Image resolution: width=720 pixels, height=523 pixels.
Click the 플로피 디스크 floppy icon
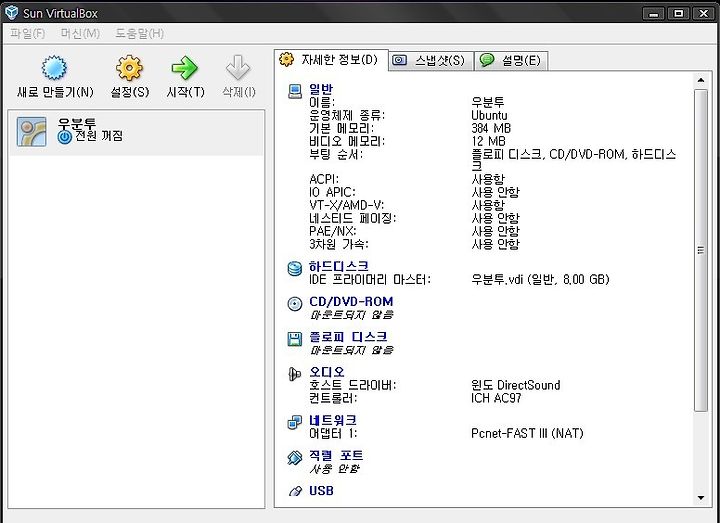[x=295, y=339]
